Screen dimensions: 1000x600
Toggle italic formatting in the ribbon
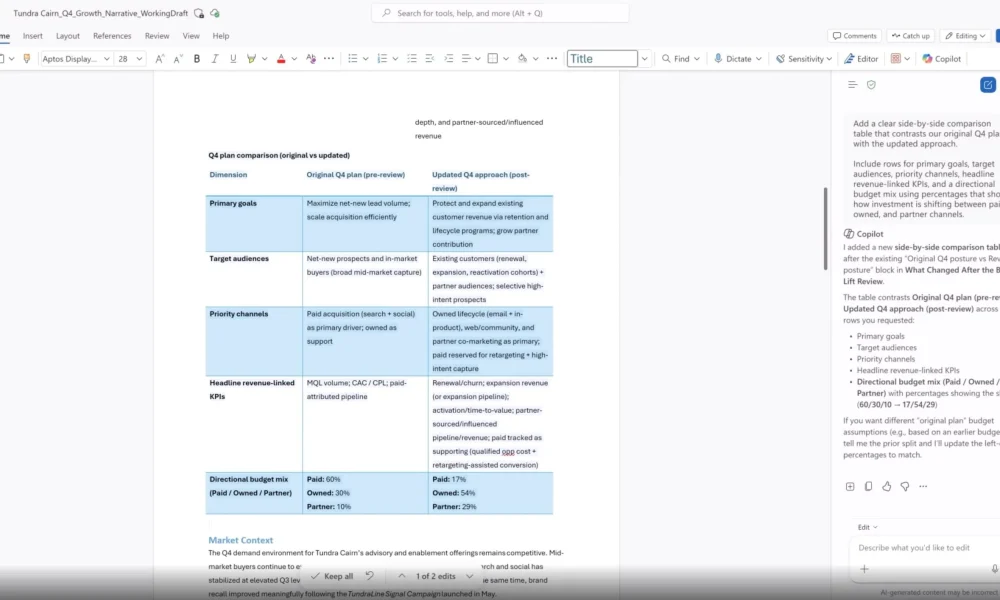click(215, 59)
